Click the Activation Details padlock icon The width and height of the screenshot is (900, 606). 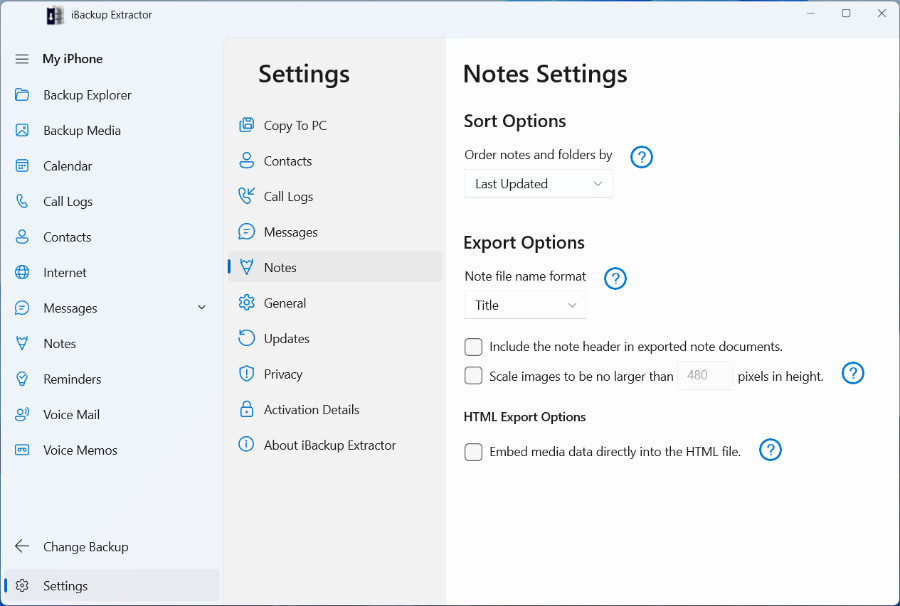coord(246,409)
